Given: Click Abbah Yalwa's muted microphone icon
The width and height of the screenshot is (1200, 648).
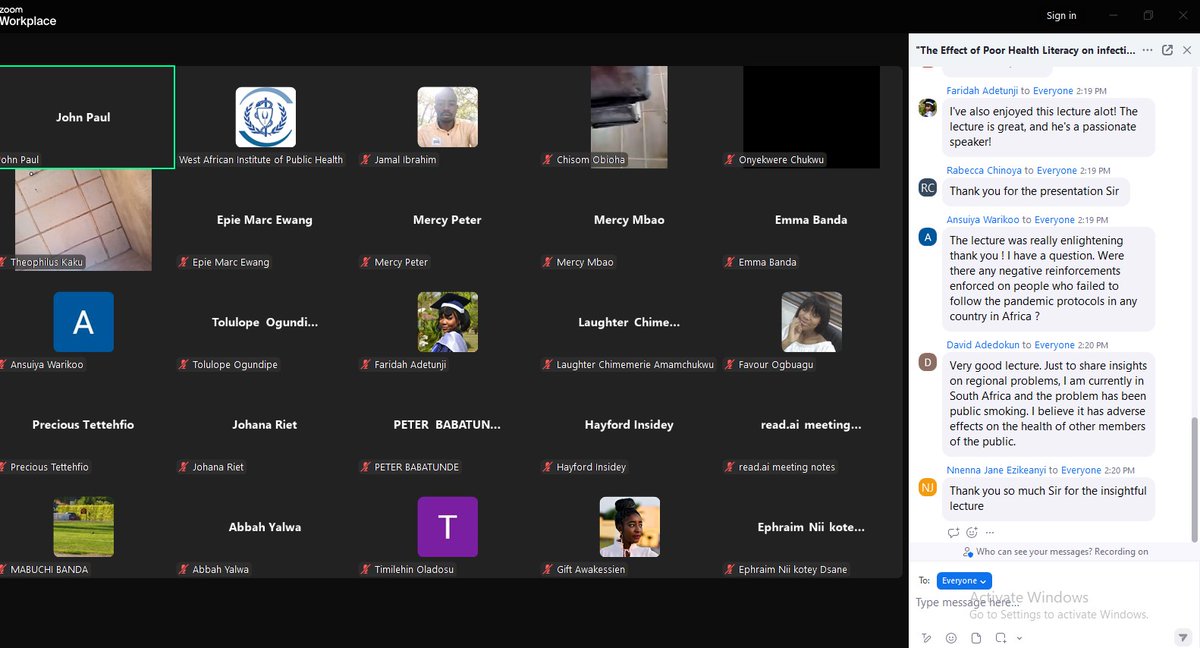Looking at the screenshot, I should point(184,569).
